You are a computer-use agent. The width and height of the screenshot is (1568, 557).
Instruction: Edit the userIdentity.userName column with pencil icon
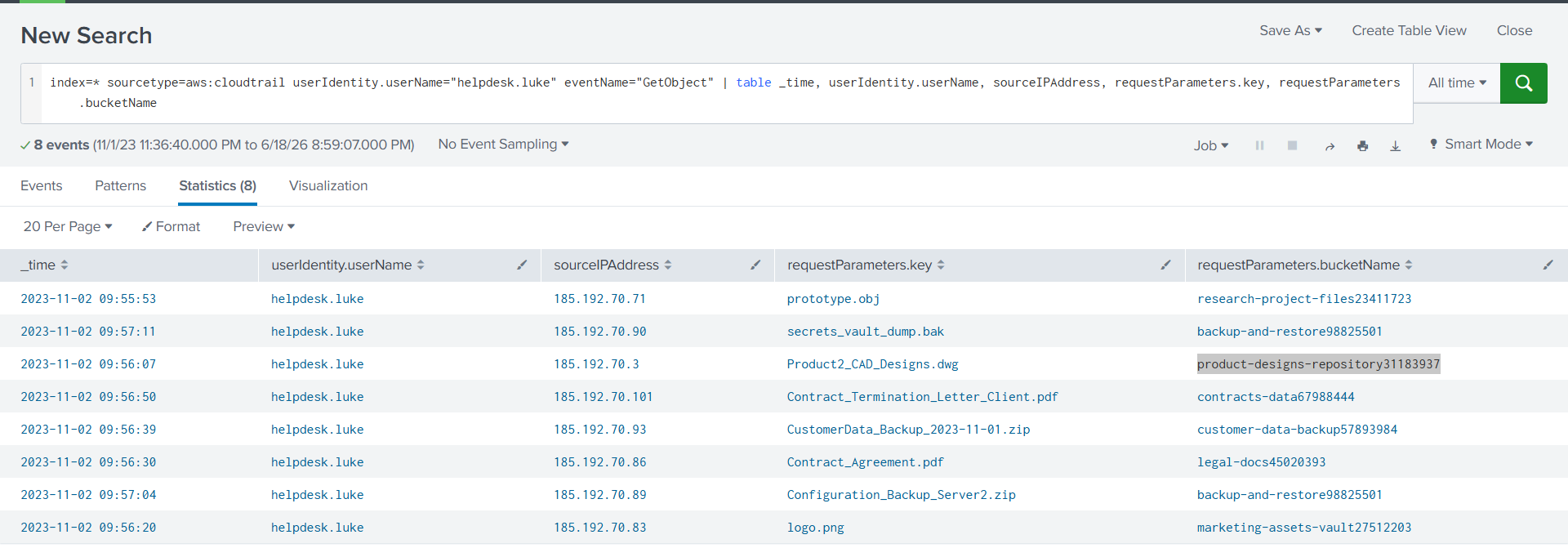(x=522, y=265)
